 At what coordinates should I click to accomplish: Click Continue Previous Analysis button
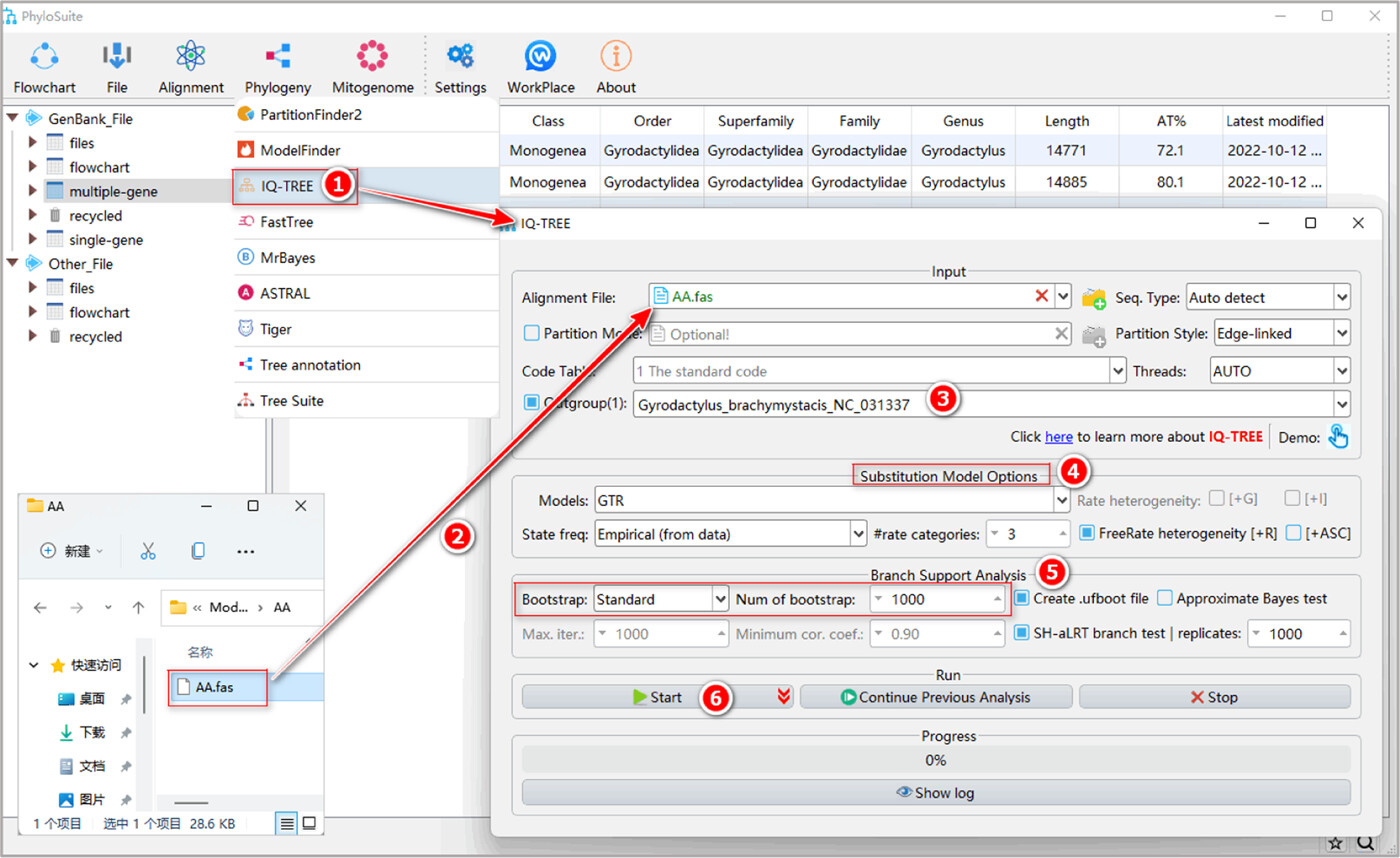tap(935, 697)
